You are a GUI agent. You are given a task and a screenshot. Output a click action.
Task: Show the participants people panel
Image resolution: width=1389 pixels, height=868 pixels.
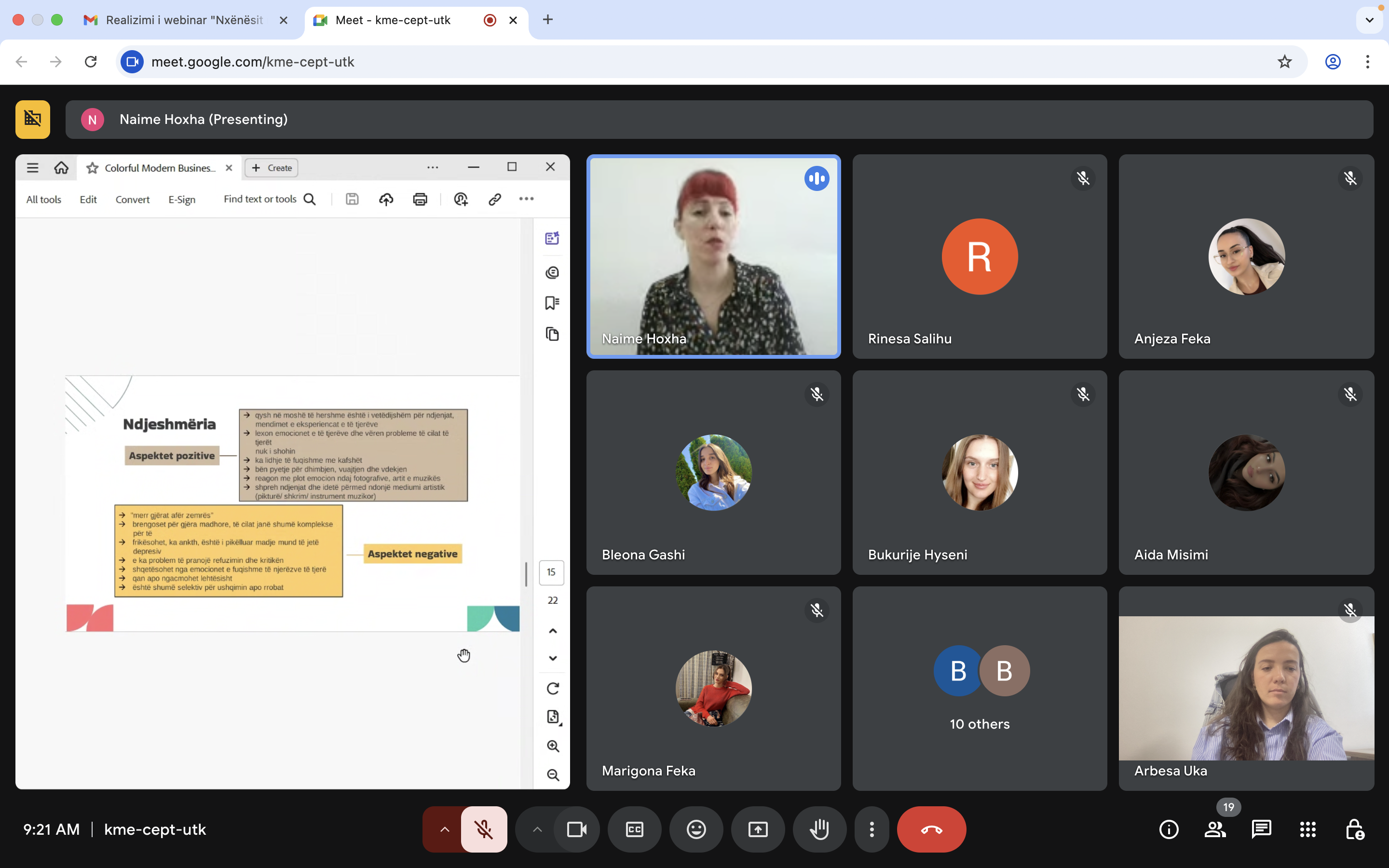pos(1215,829)
